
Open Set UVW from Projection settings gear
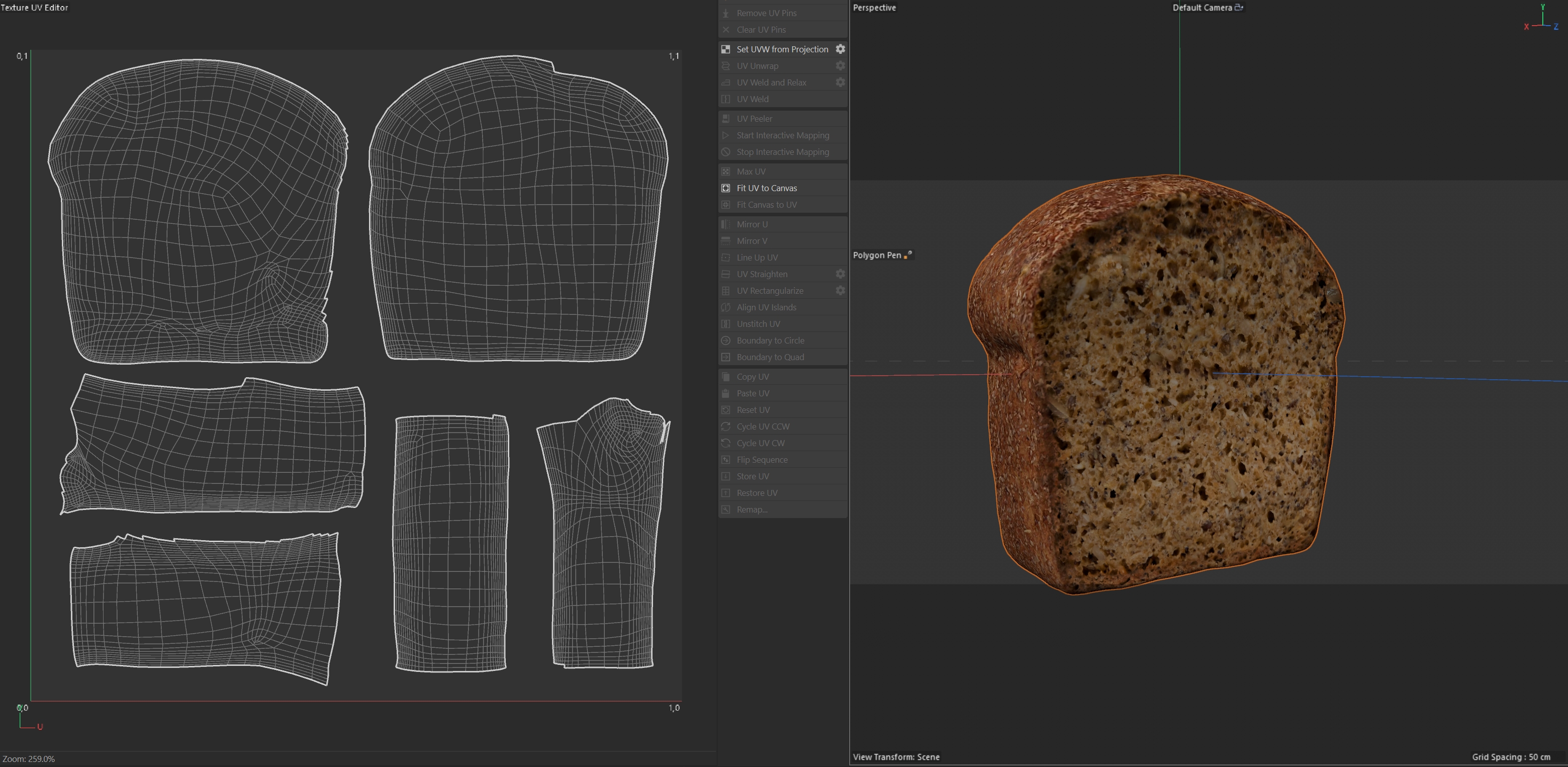(840, 49)
